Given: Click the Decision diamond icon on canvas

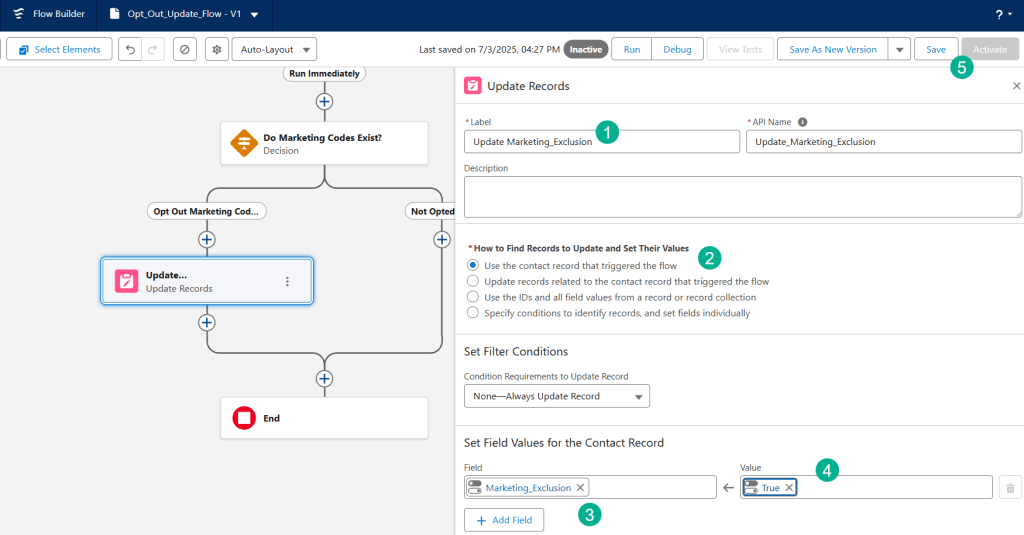Looking at the screenshot, I should pos(244,143).
